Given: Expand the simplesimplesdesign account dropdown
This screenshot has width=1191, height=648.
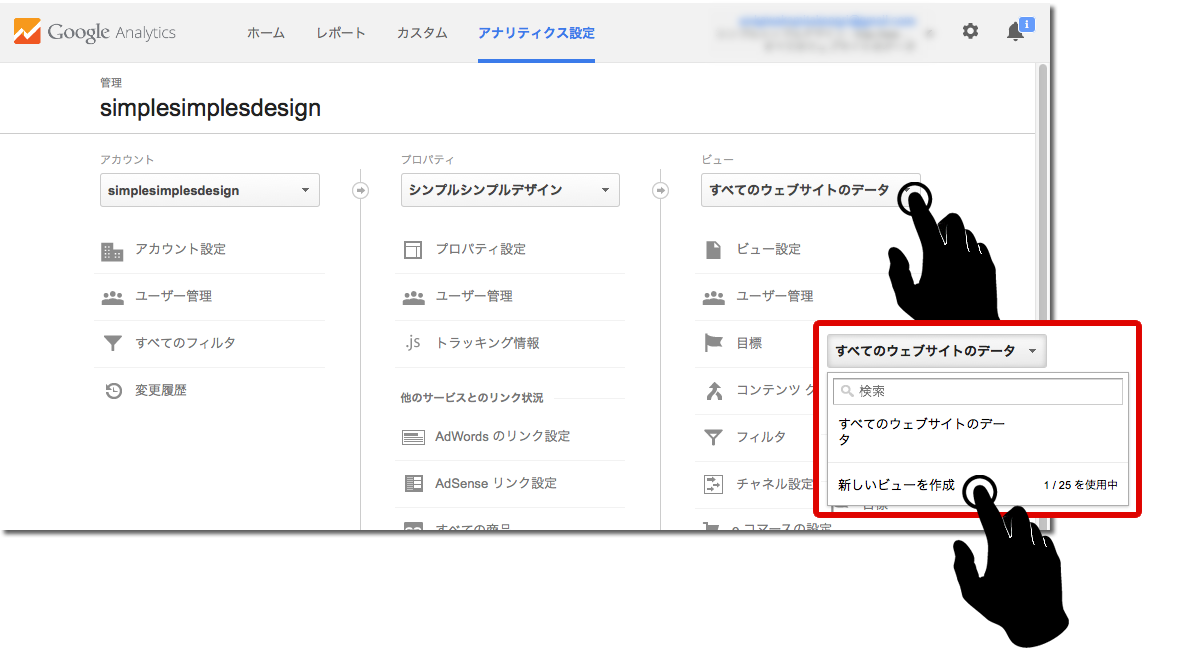Looking at the screenshot, I should click(210, 190).
